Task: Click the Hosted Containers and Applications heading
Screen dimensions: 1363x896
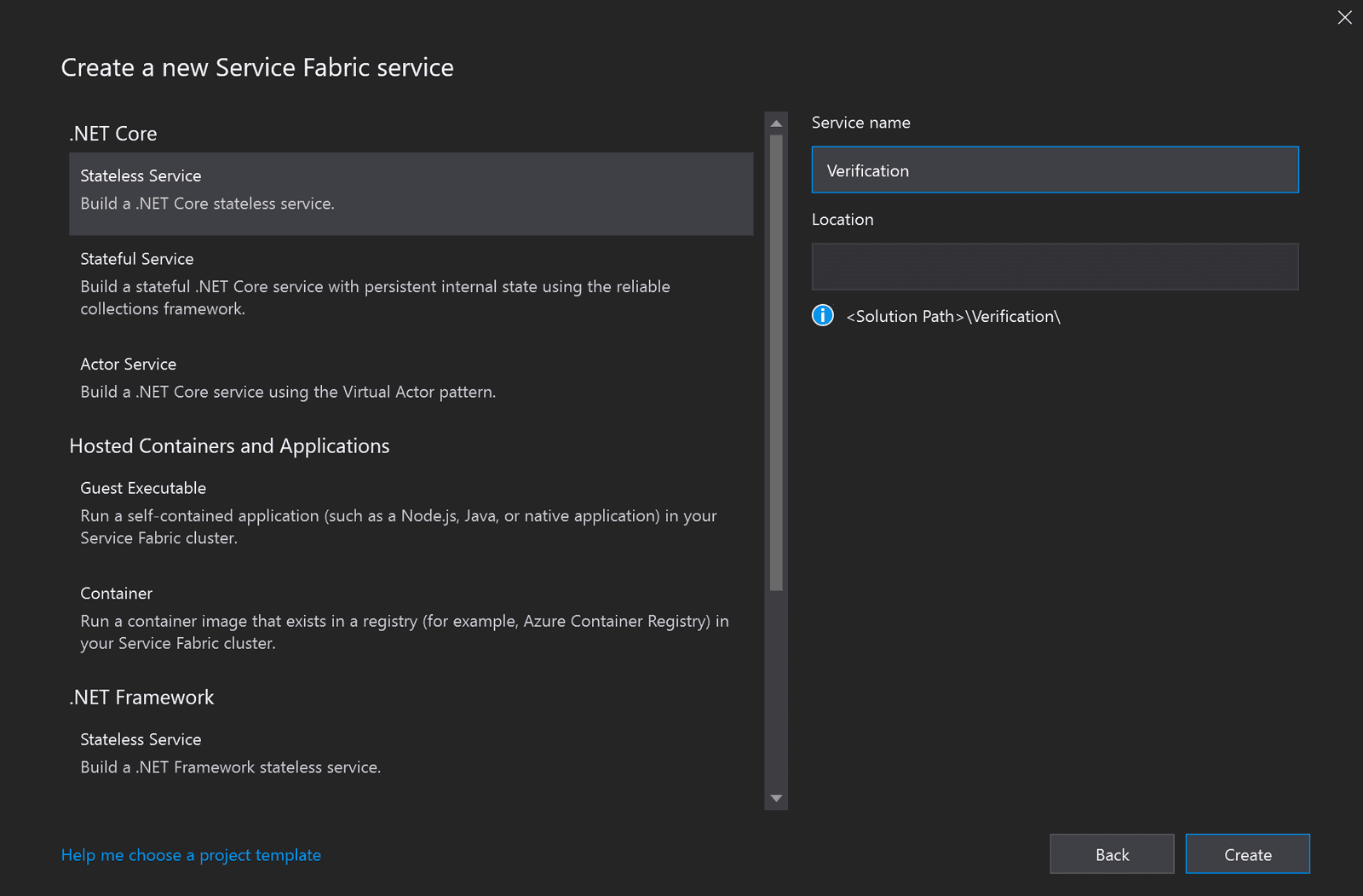Action: tap(229, 445)
